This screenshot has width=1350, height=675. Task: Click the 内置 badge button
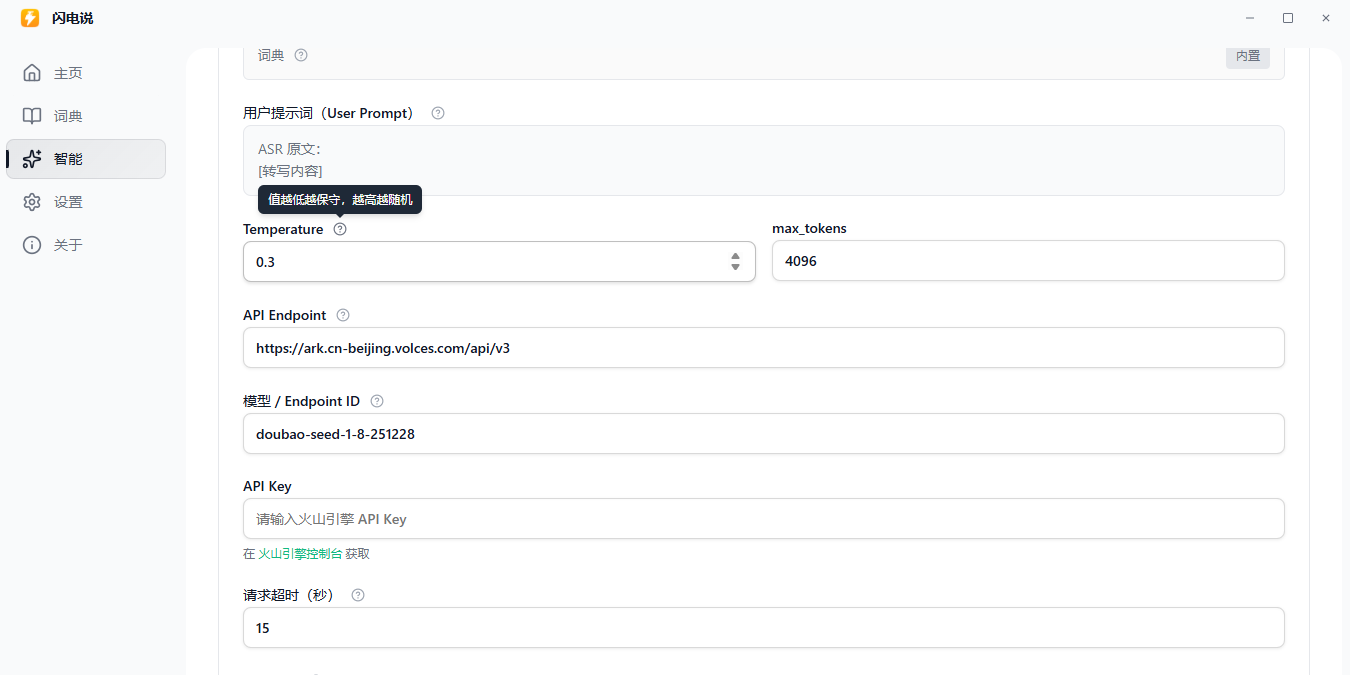[x=1248, y=56]
